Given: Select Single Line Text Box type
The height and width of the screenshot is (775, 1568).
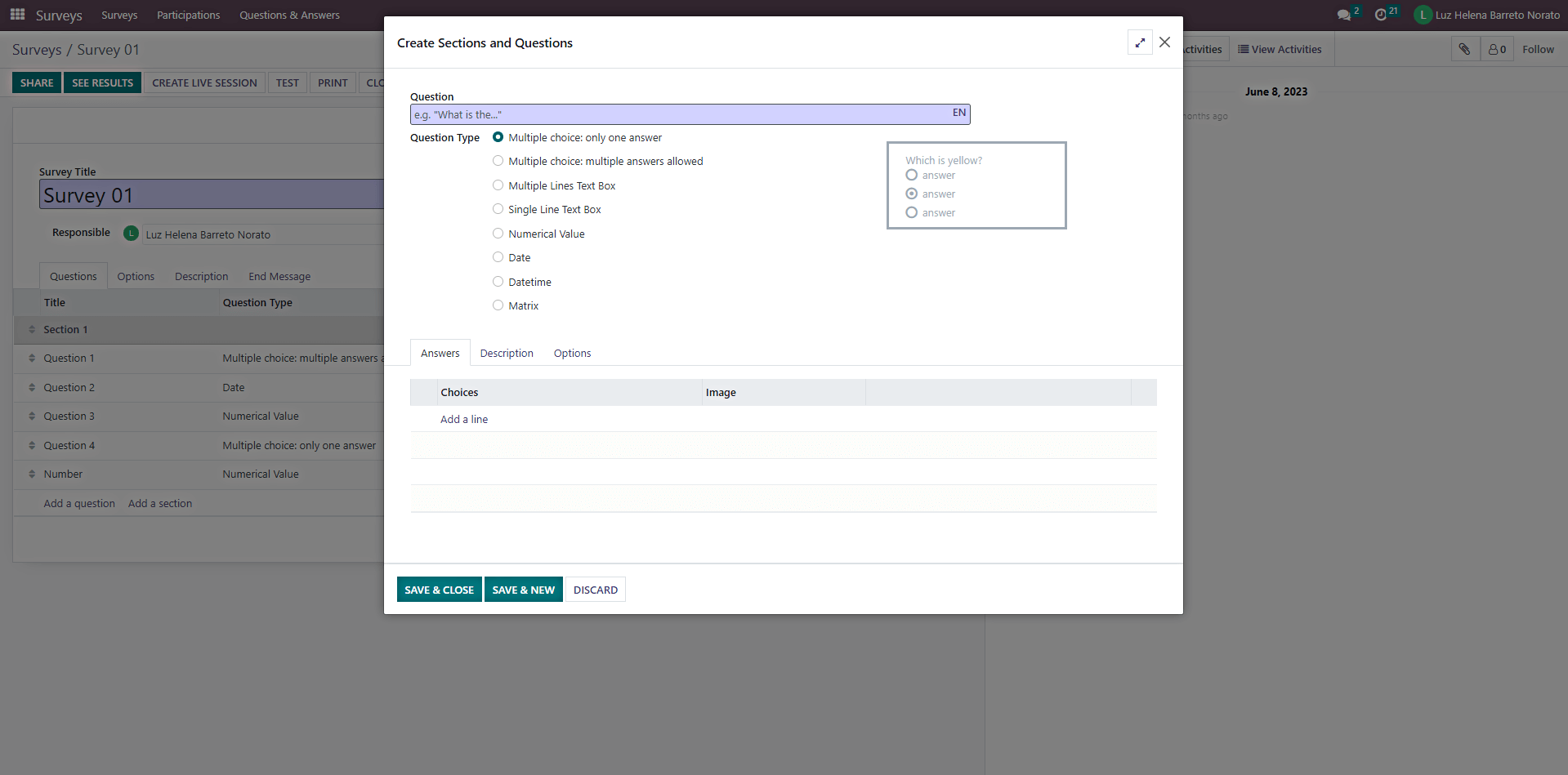Looking at the screenshot, I should [x=498, y=209].
